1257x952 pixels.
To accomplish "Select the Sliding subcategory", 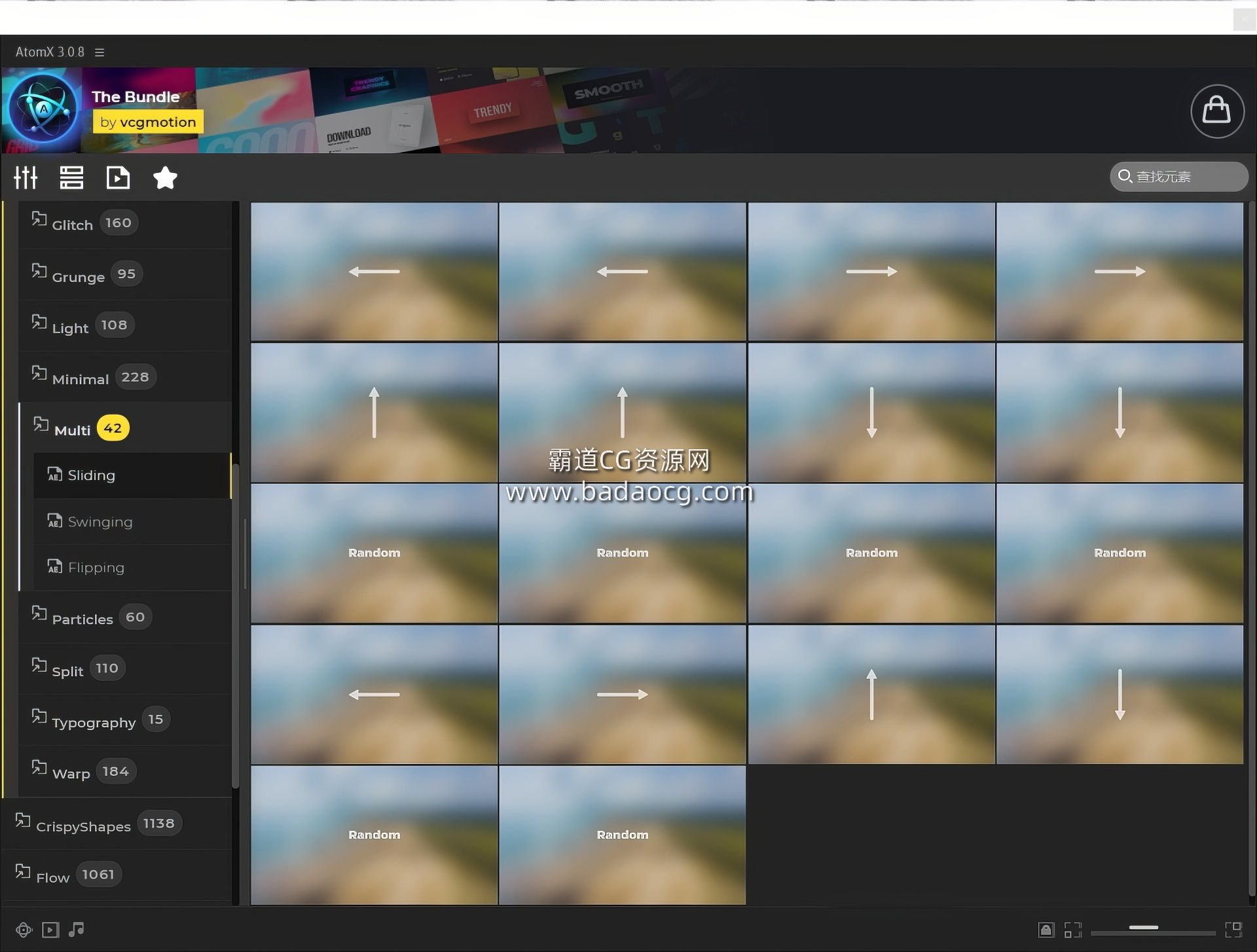I will click(132, 475).
